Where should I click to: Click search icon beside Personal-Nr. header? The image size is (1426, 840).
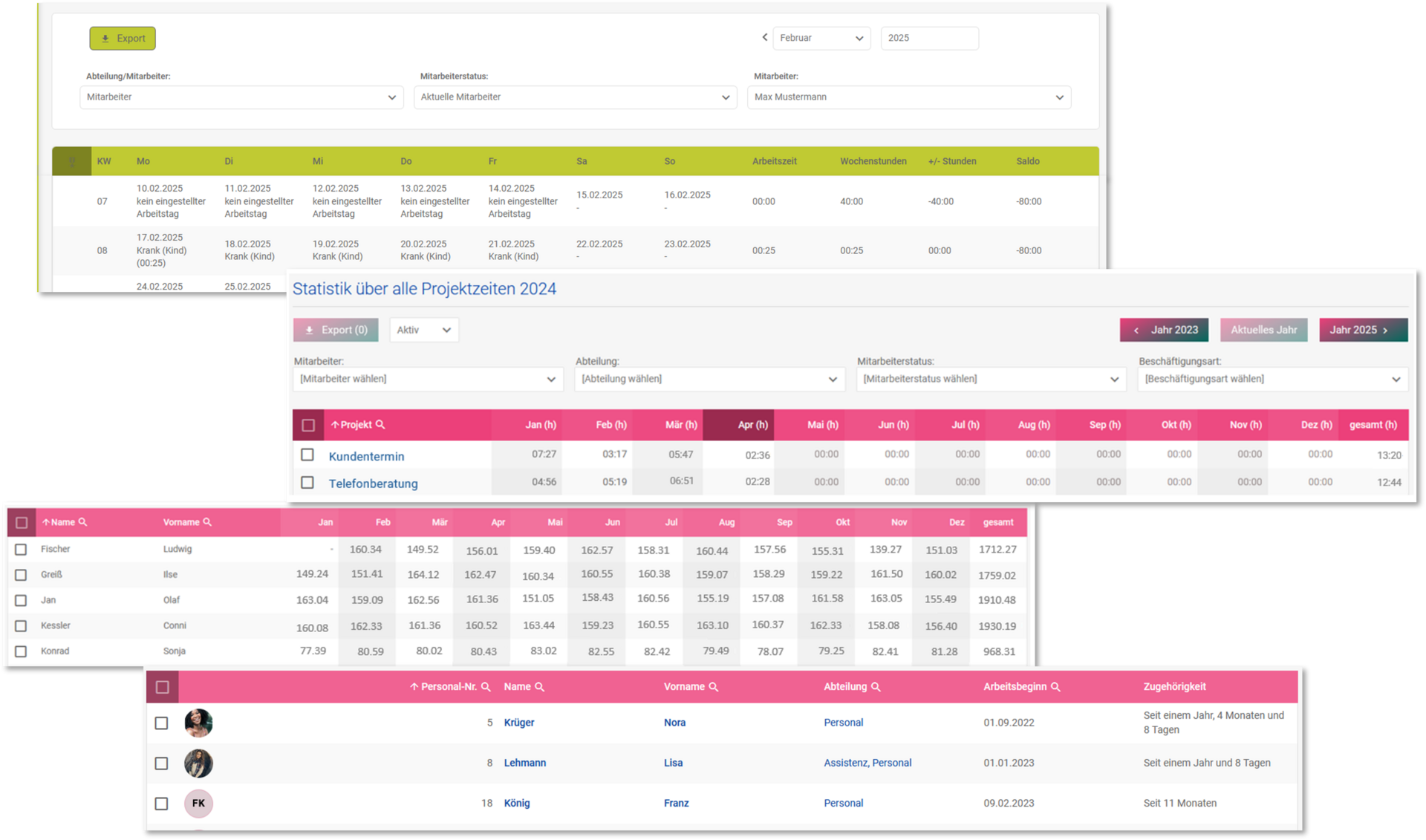click(486, 687)
